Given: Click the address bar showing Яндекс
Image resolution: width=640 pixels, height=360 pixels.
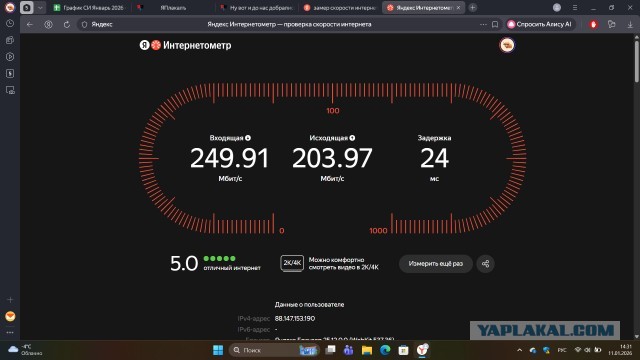Looking at the screenshot, I should pos(288,24).
